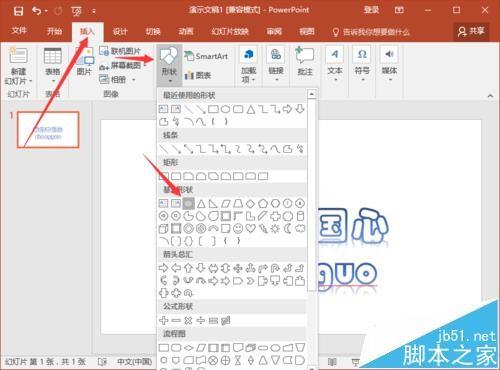Click the spell check icon in status bar
The height and width of the screenshot is (370, 500).
click(x=102, y=362)
